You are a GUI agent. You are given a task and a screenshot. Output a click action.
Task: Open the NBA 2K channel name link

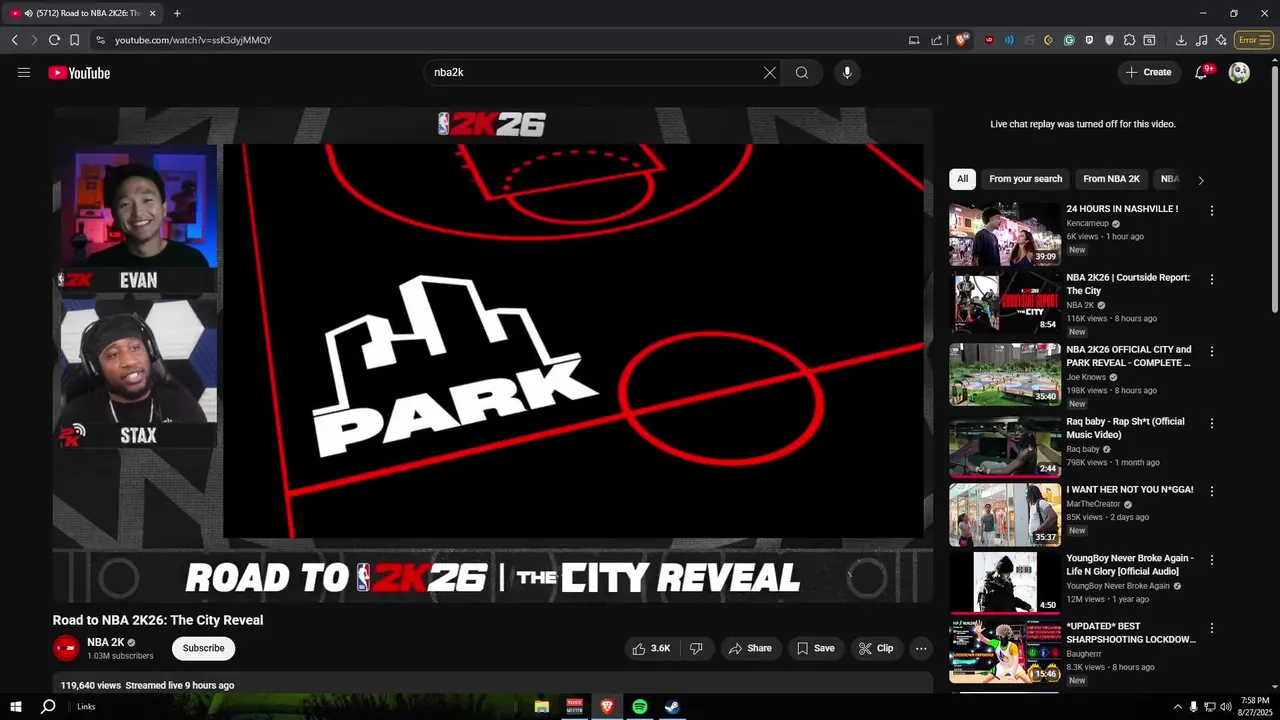(x=105, y=642)
